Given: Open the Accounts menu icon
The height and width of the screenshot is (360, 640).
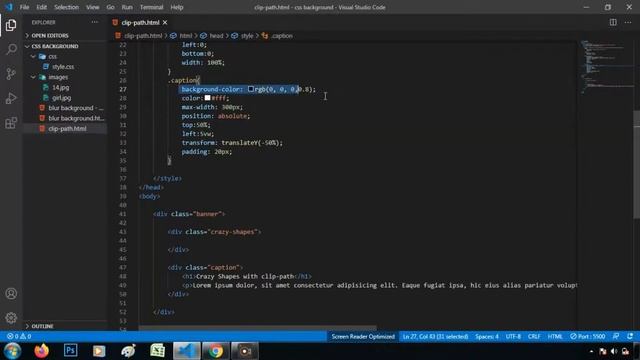Looking at the screenshot, I should point(11,293).
